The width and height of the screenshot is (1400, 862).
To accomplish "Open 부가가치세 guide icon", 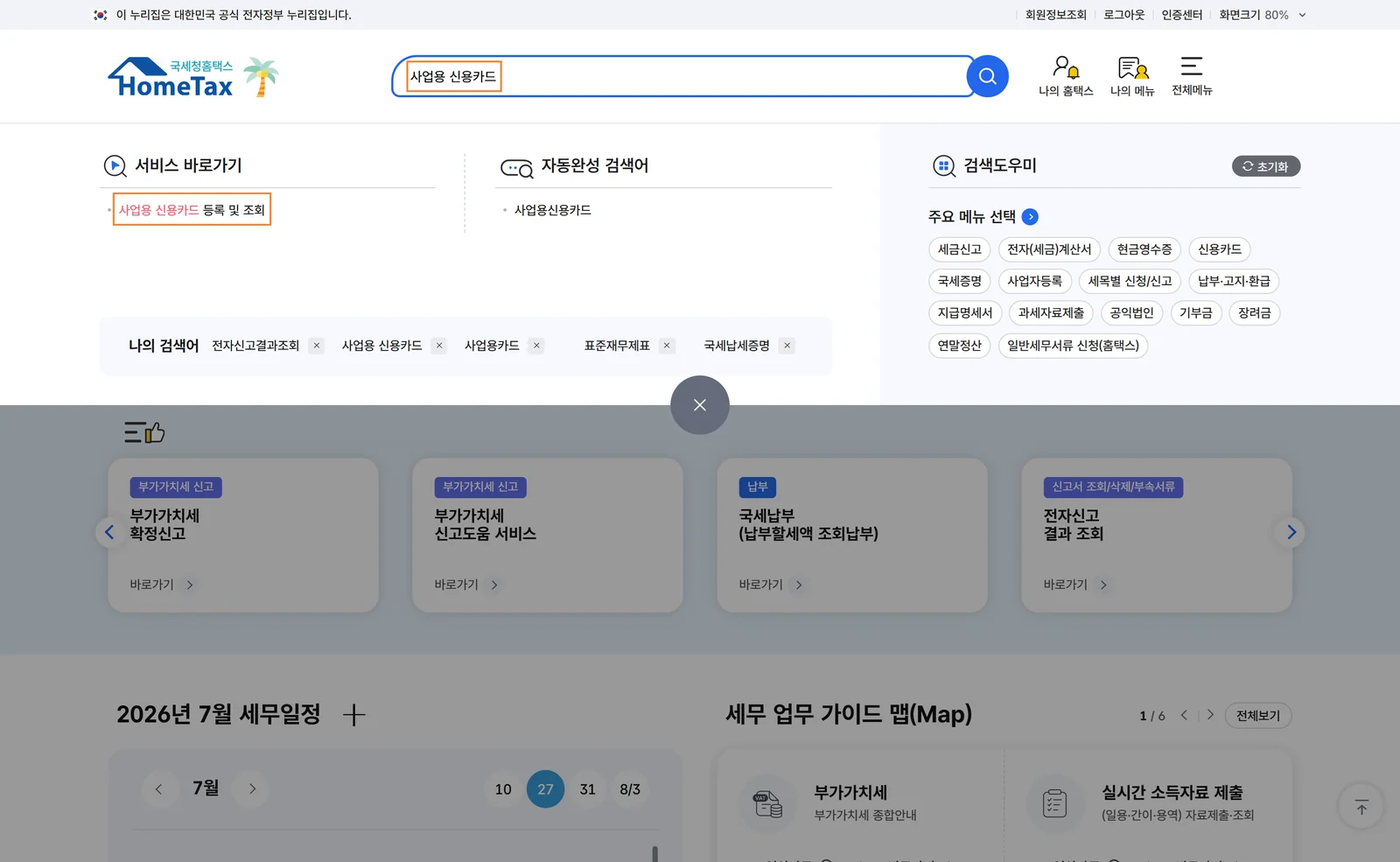I will click(768, 803).
